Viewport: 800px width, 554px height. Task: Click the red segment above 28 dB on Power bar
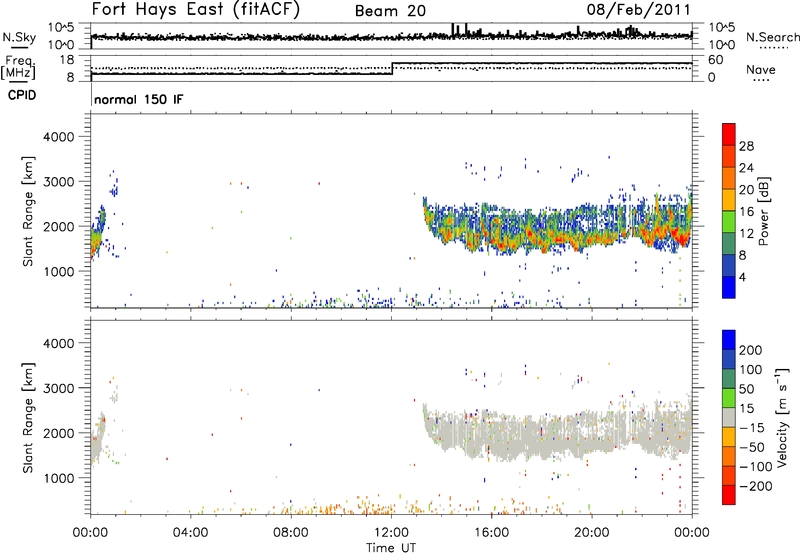click(x=729, y=134)
